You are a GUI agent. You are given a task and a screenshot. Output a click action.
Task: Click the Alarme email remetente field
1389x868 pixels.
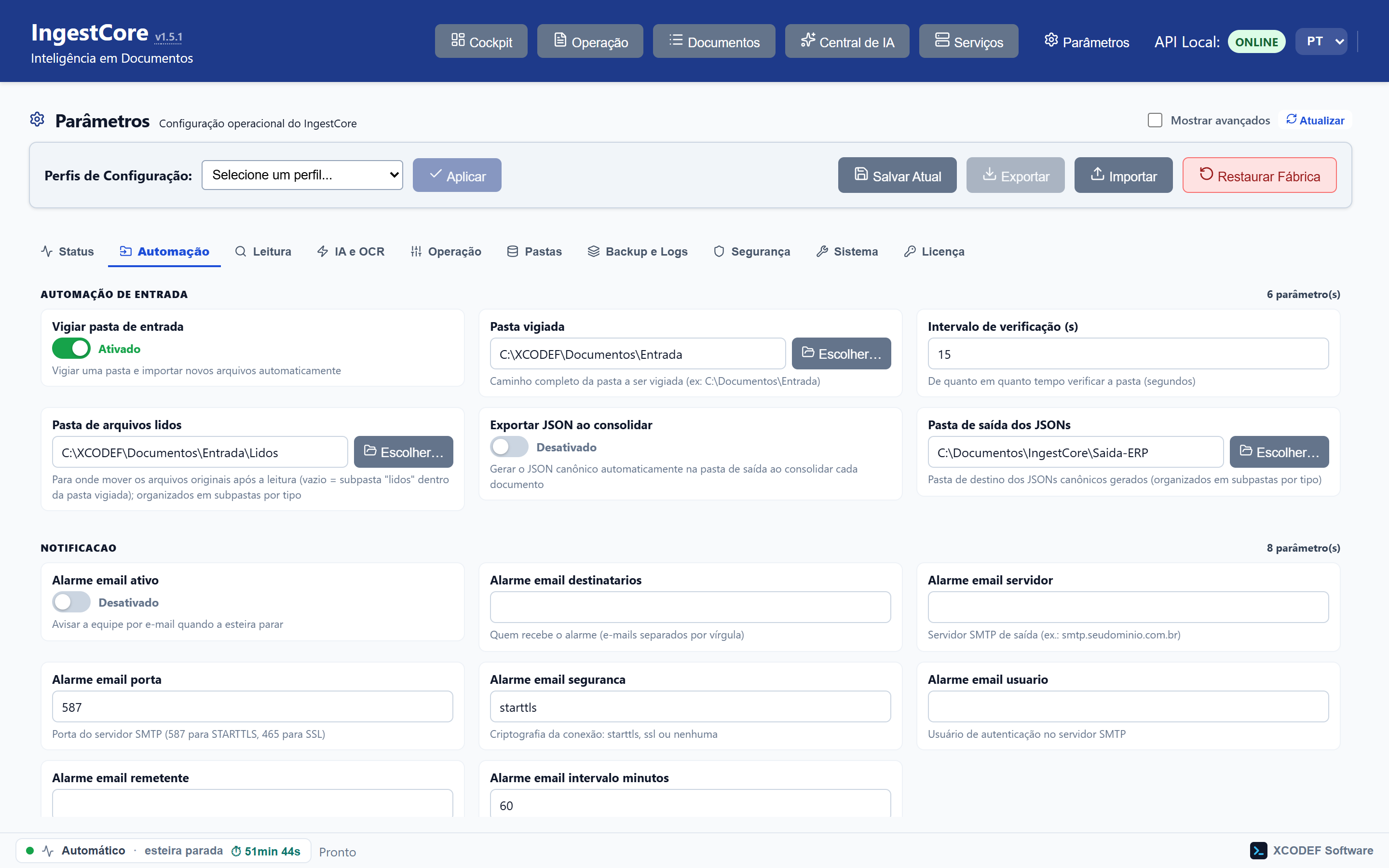pyautogui.click(x=253, y=803)
